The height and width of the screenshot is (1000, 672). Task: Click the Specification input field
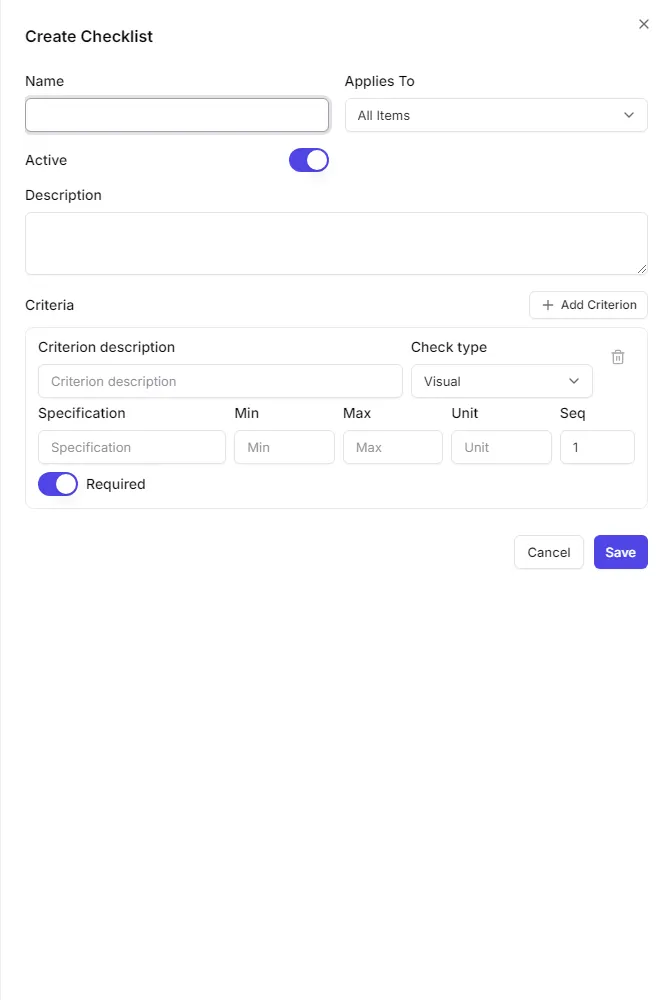coord(131,447)
